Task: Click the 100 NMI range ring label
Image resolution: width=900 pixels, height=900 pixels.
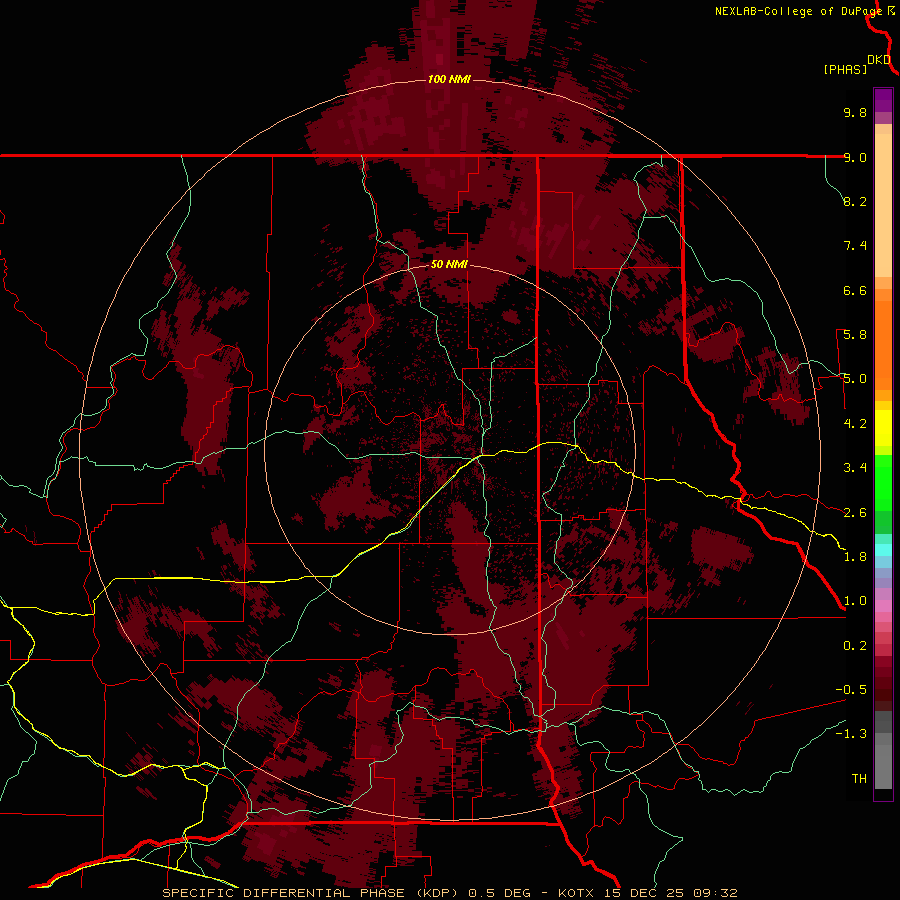Action: click(x=449, y=79)
